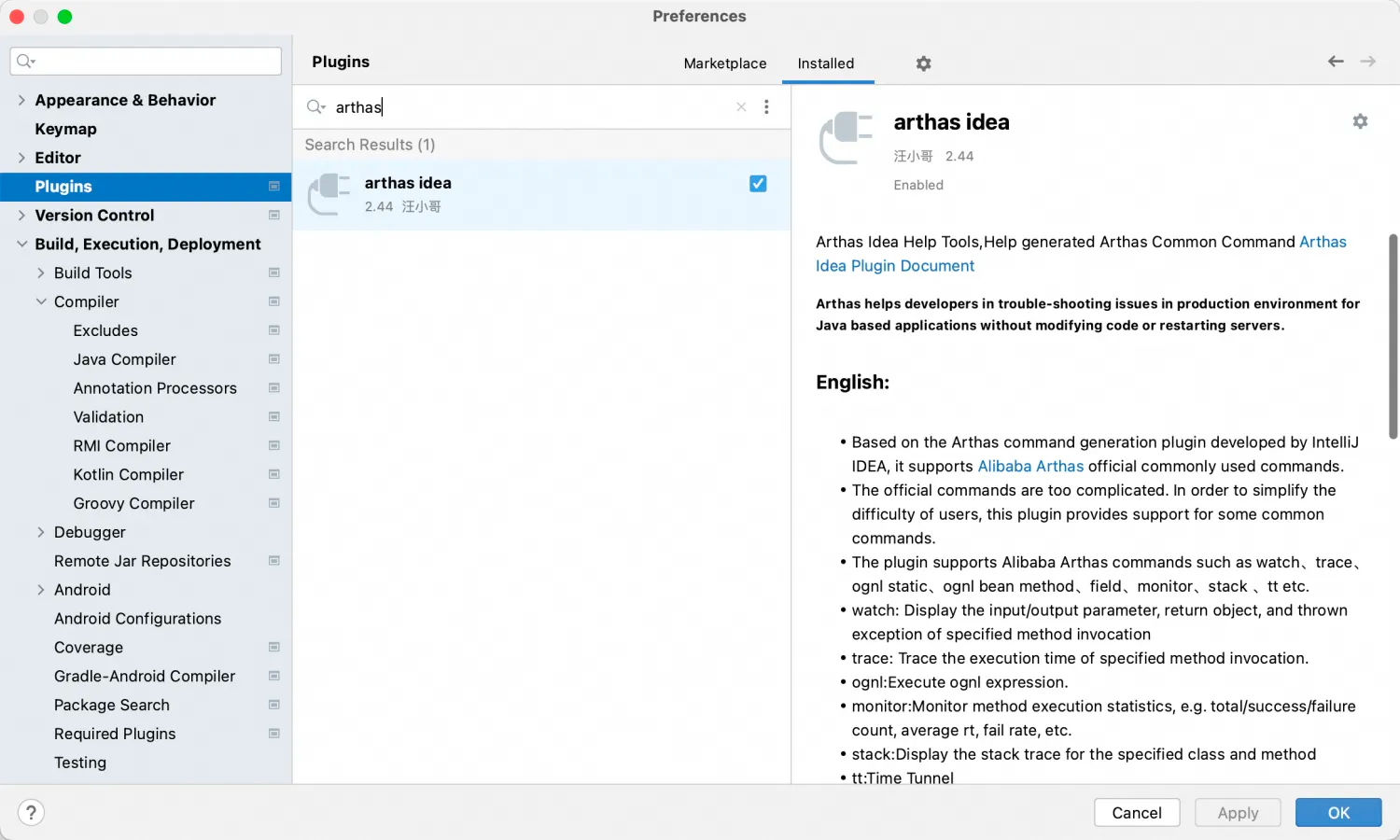Expand the Editor section

21,158
